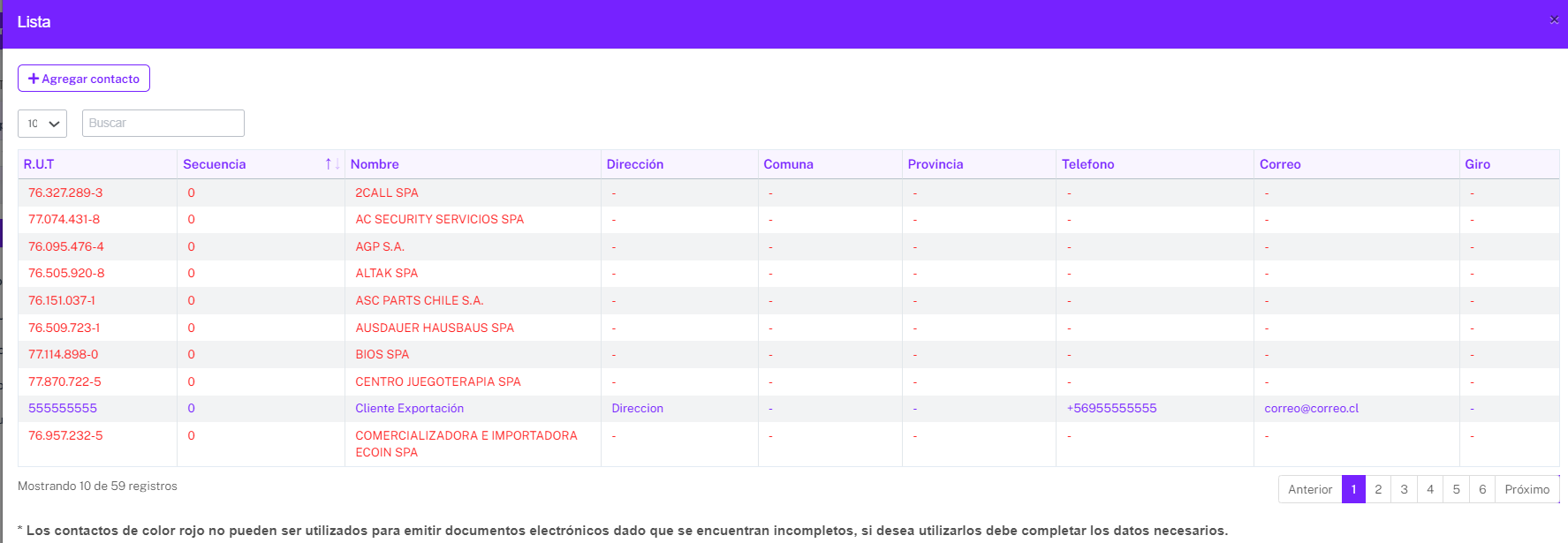
Task: Close the Lista dialog
Action: [x=1554, y=19]
